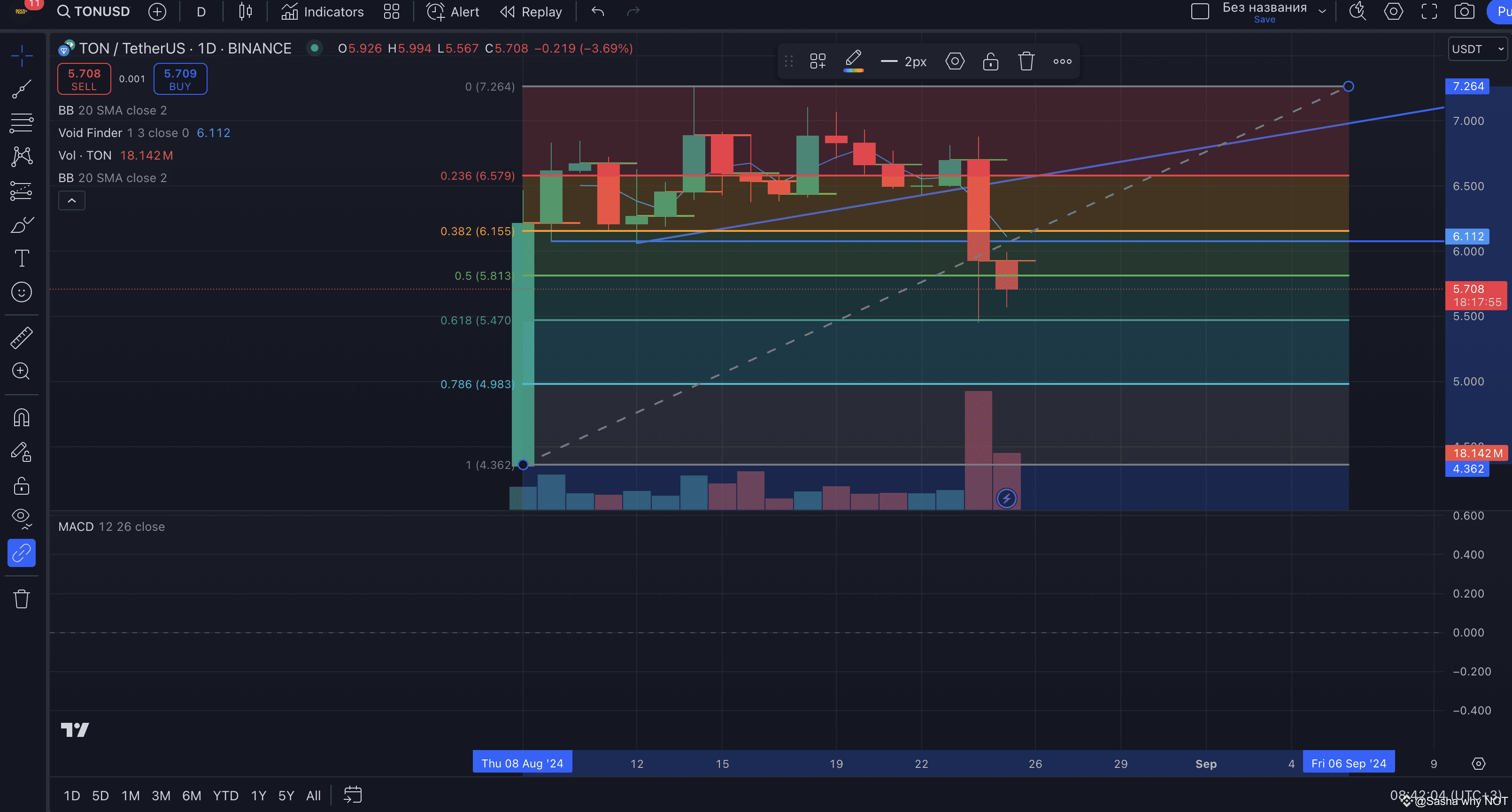Click the Zoom In tool
1512x812 pixels.
tap(22, 371)
